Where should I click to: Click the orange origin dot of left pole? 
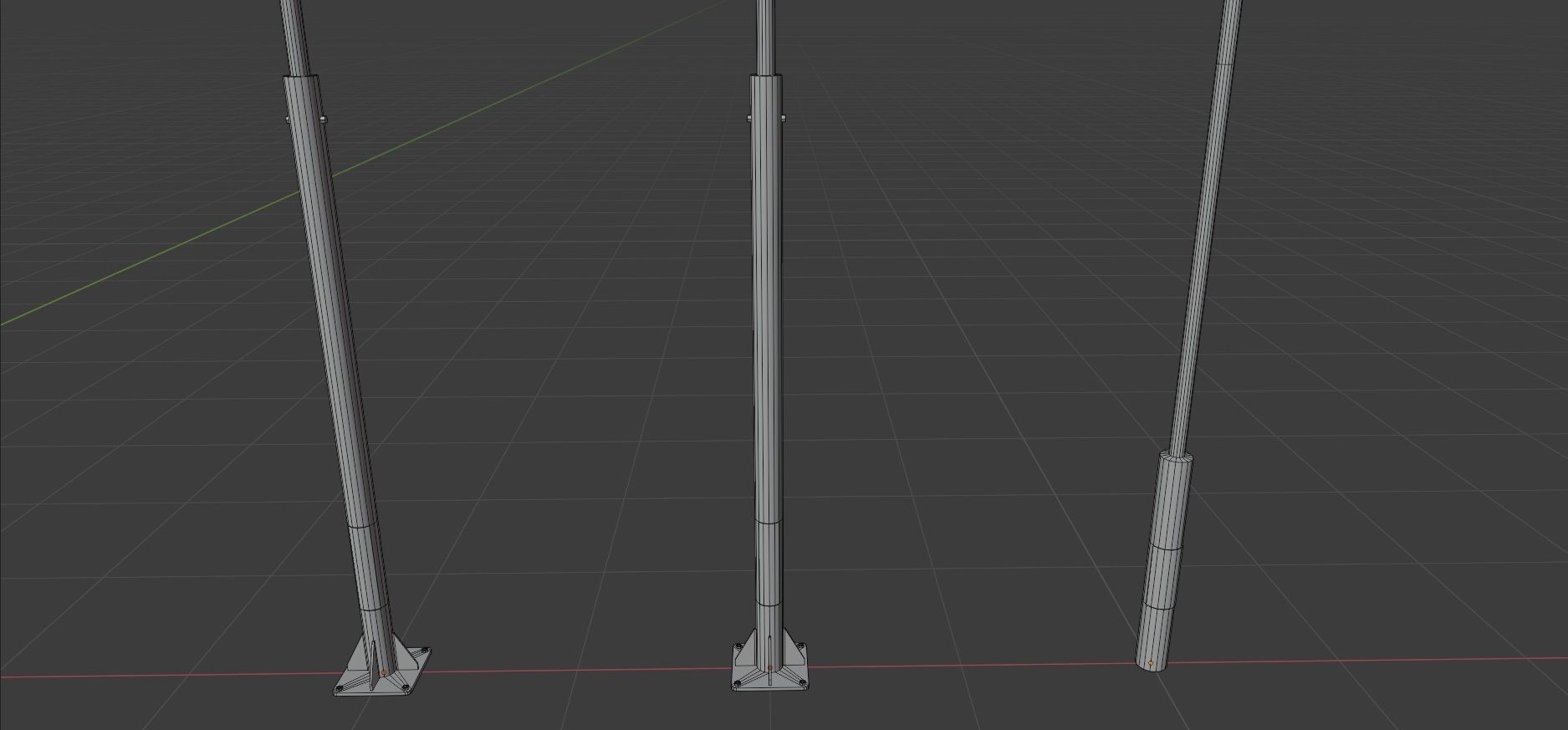[384, 673]
